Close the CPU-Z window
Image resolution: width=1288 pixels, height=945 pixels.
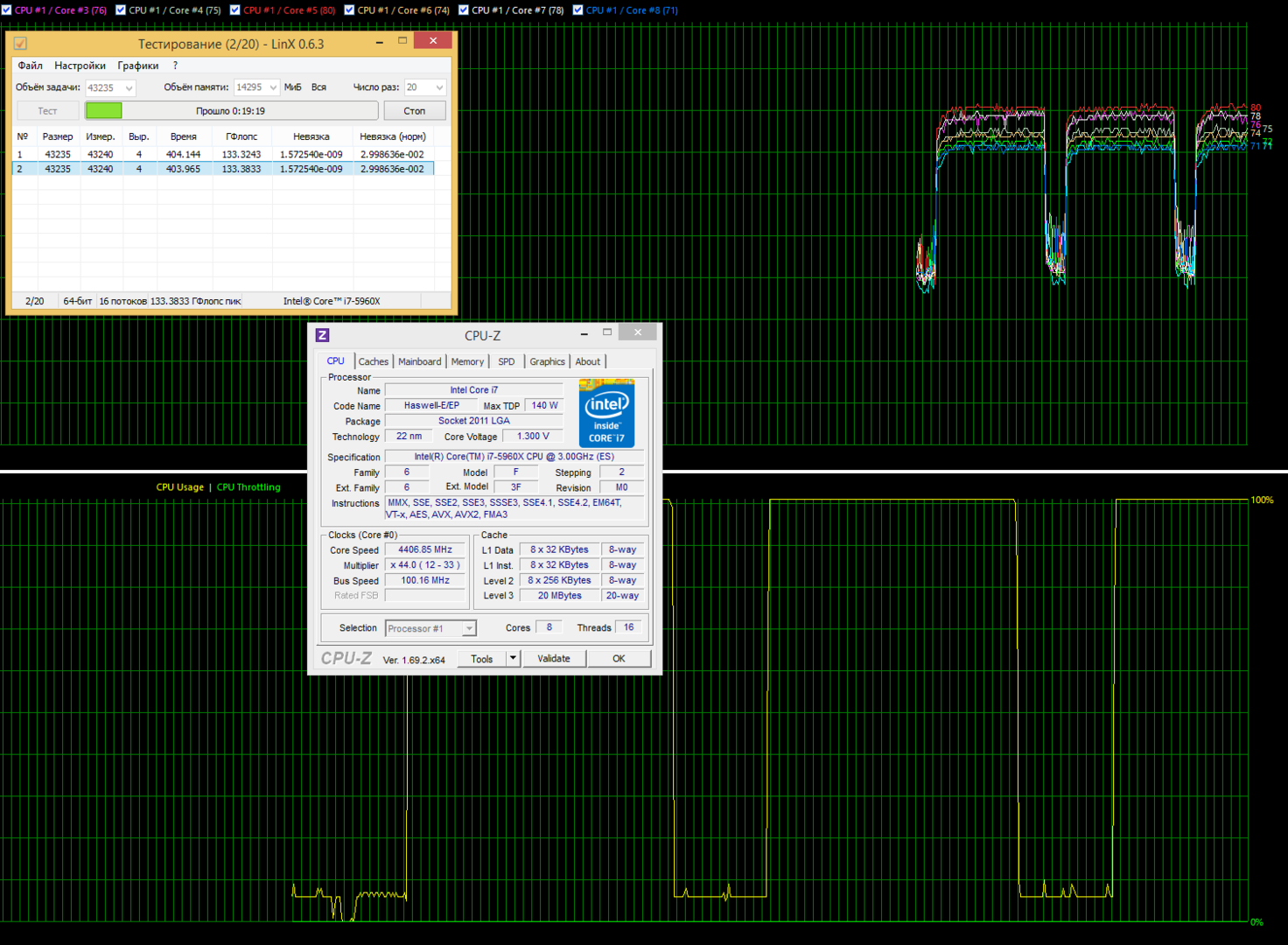click(638, 332)
